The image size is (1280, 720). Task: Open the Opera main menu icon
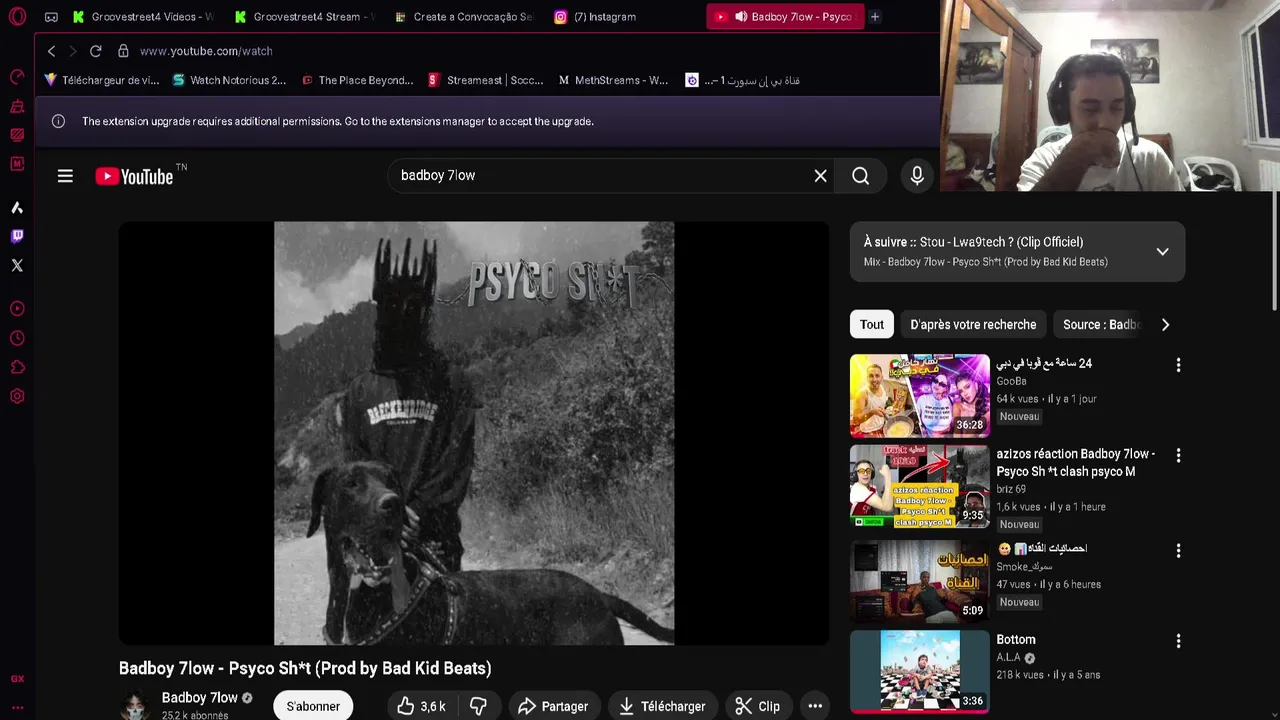pyautogui.click(x=17, y=16)
